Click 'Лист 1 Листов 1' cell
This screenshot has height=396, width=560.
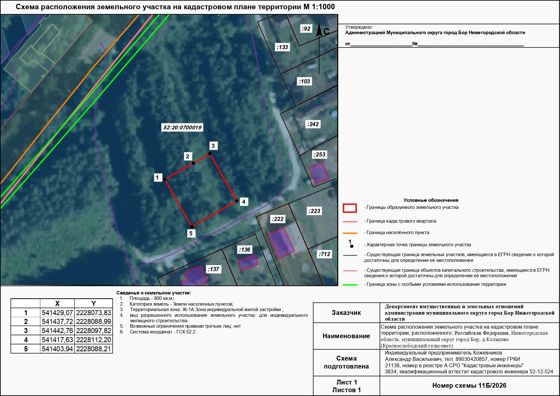click(x=346, y=386)
